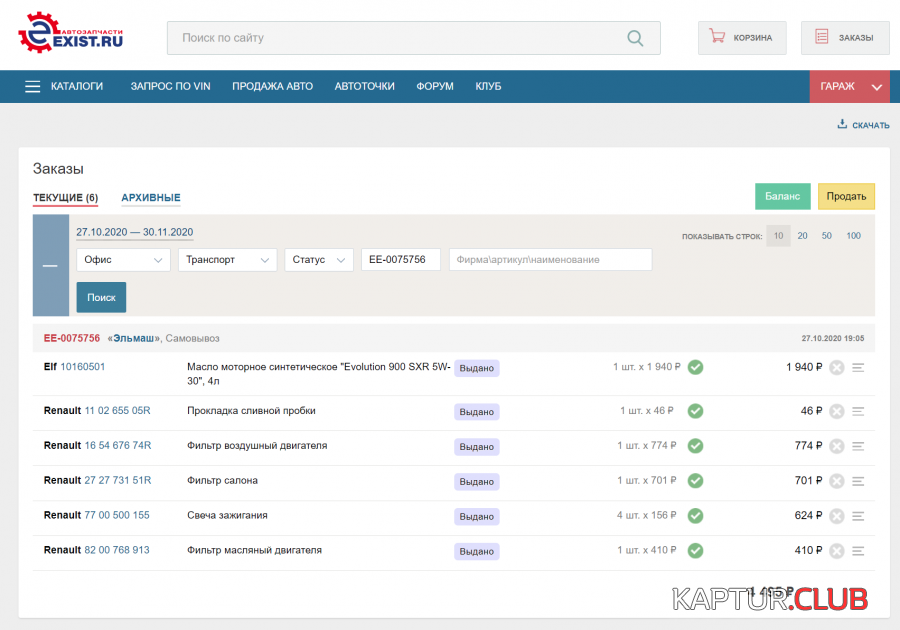Open row menu lines for 410 ₽ item
The width and height of the screenshot is (900, 630).
pyautogui.click(x=858, y=551)
